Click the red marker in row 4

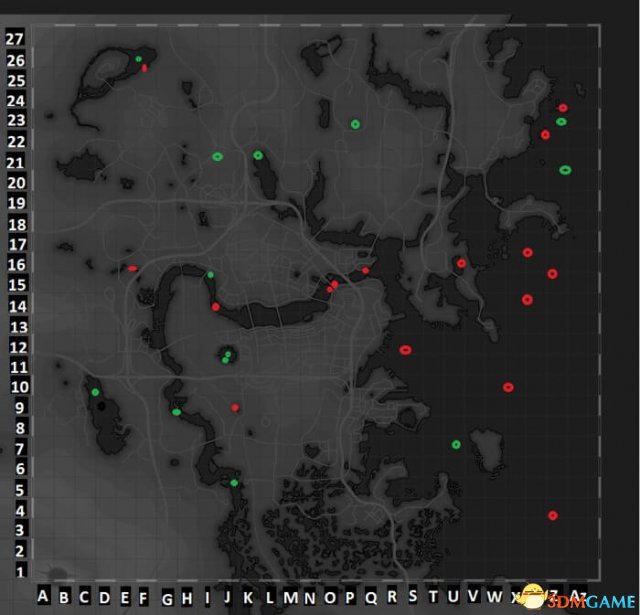click(x=553, y=515)
